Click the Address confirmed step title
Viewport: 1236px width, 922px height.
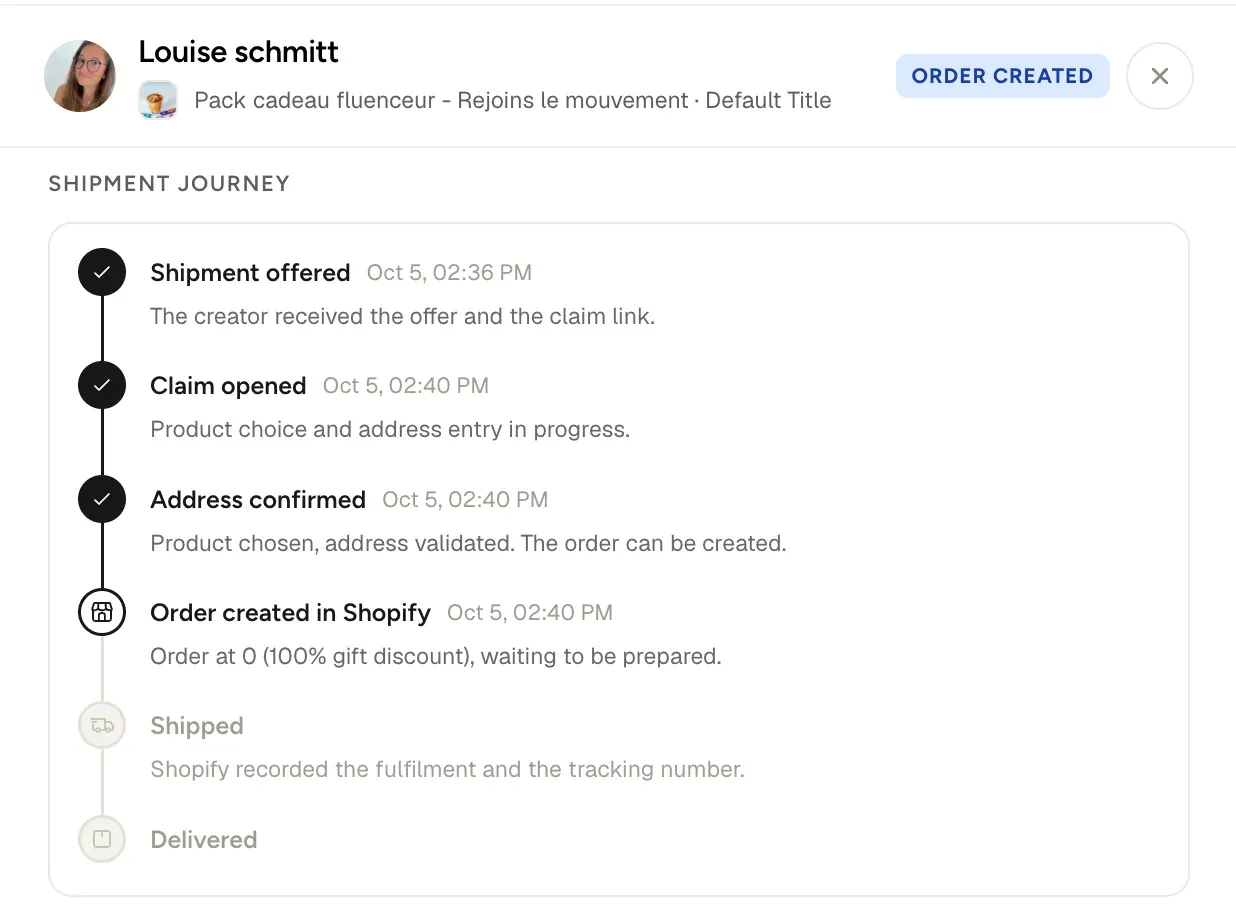pos(258,499)
